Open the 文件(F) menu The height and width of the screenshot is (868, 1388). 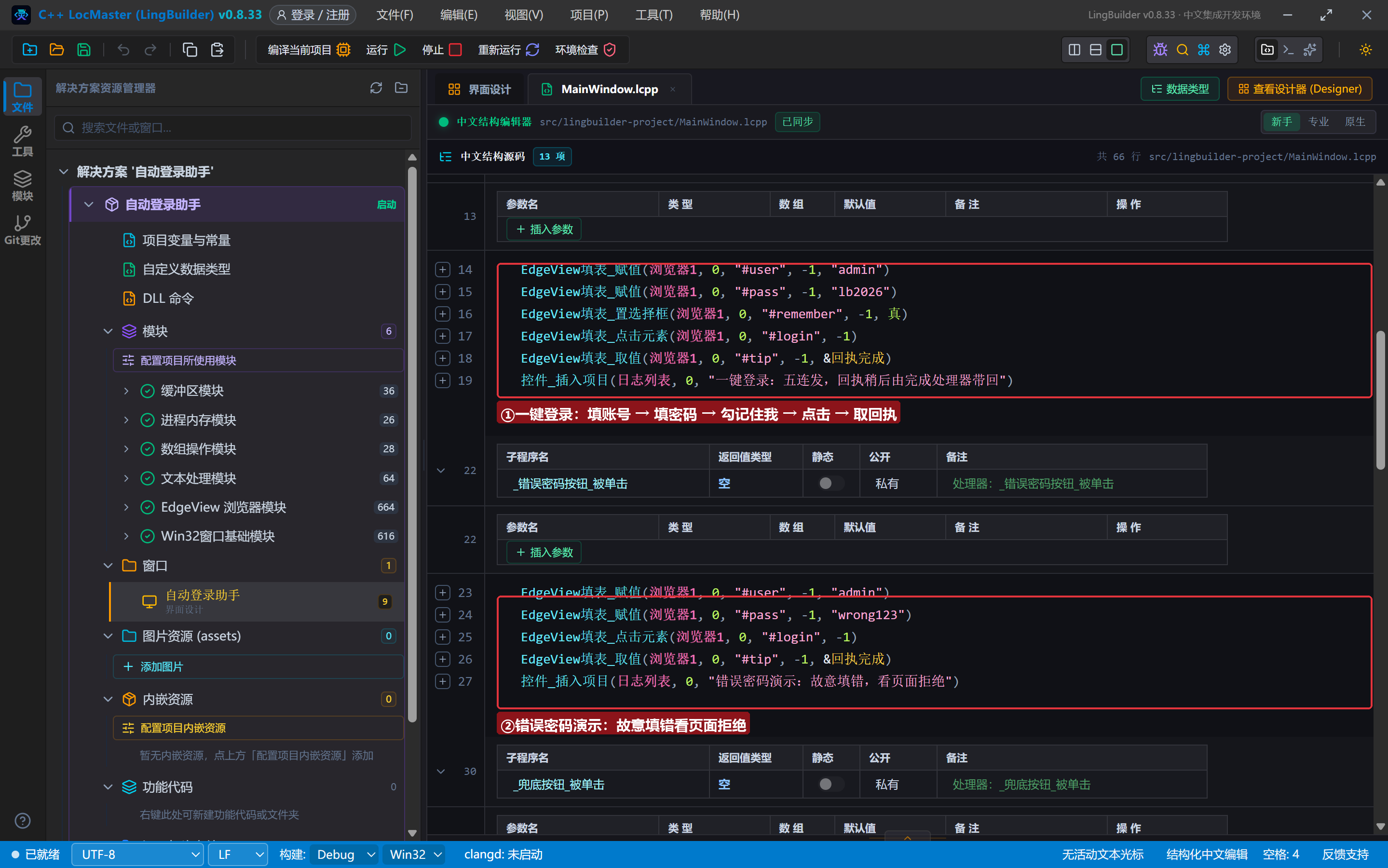tap(395, 15)
